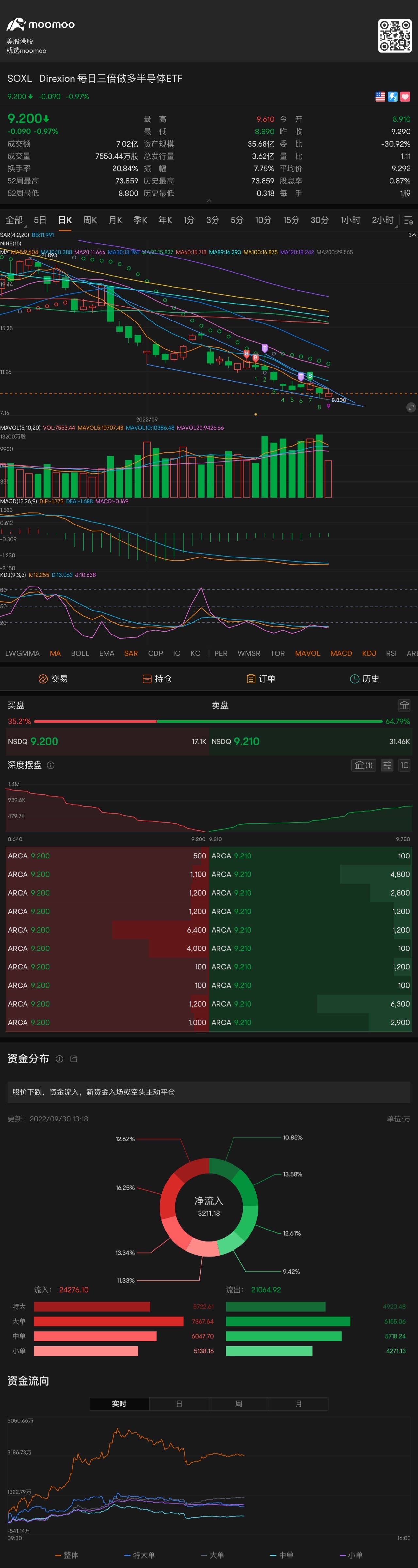Select the 日K timeframe tab
418x1568 pixels.
(65, 220)
